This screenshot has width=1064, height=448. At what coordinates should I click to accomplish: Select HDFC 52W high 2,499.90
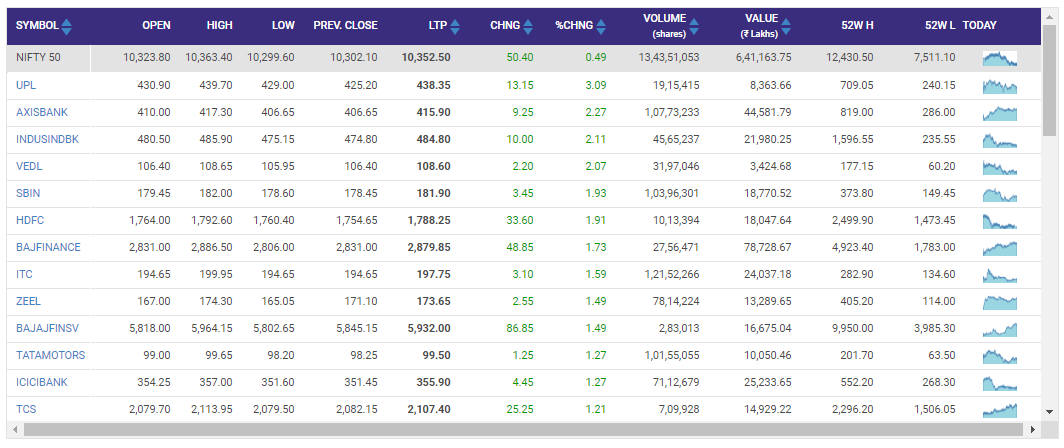[x=852, y=221]
